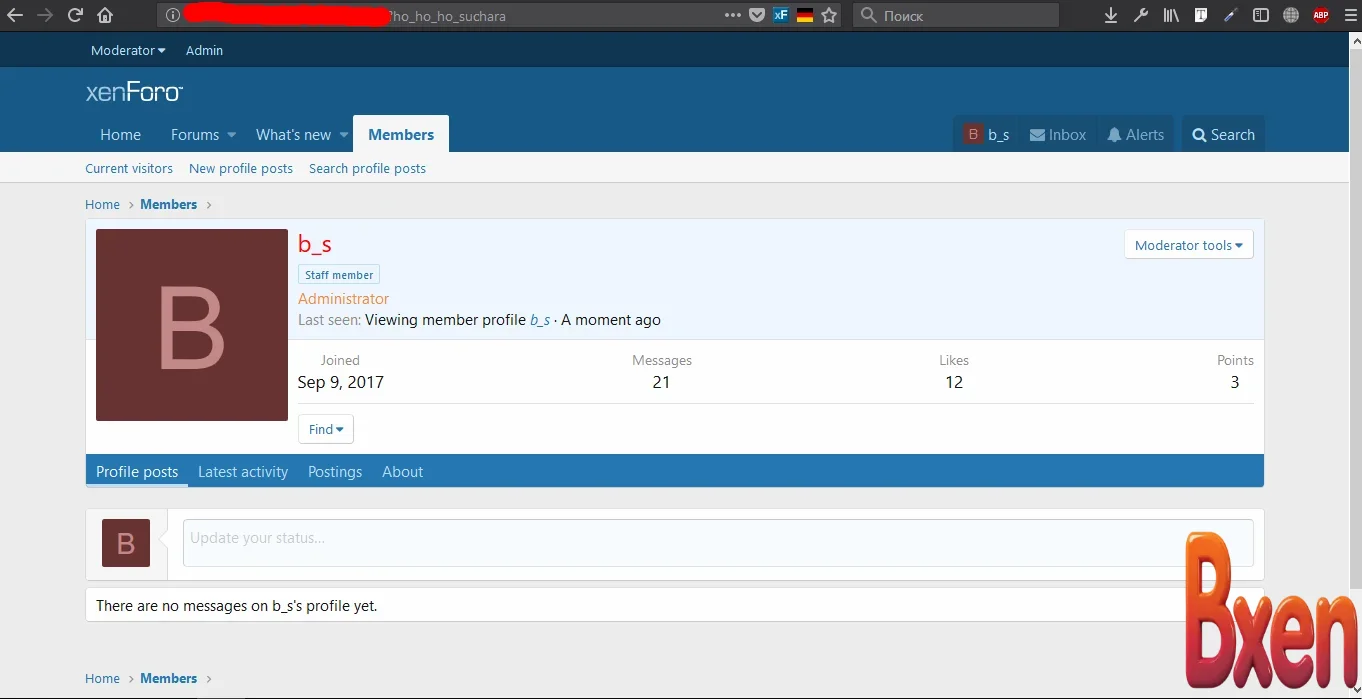Open the Current visitors link

129,168
